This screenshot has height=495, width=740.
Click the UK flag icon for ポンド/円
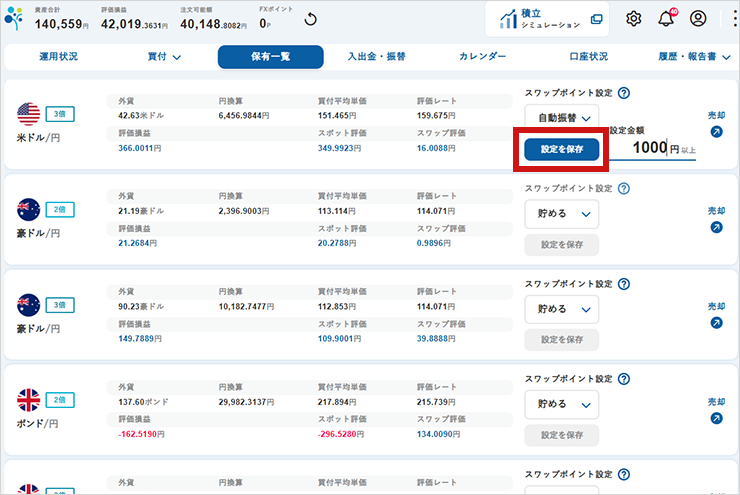28,400
